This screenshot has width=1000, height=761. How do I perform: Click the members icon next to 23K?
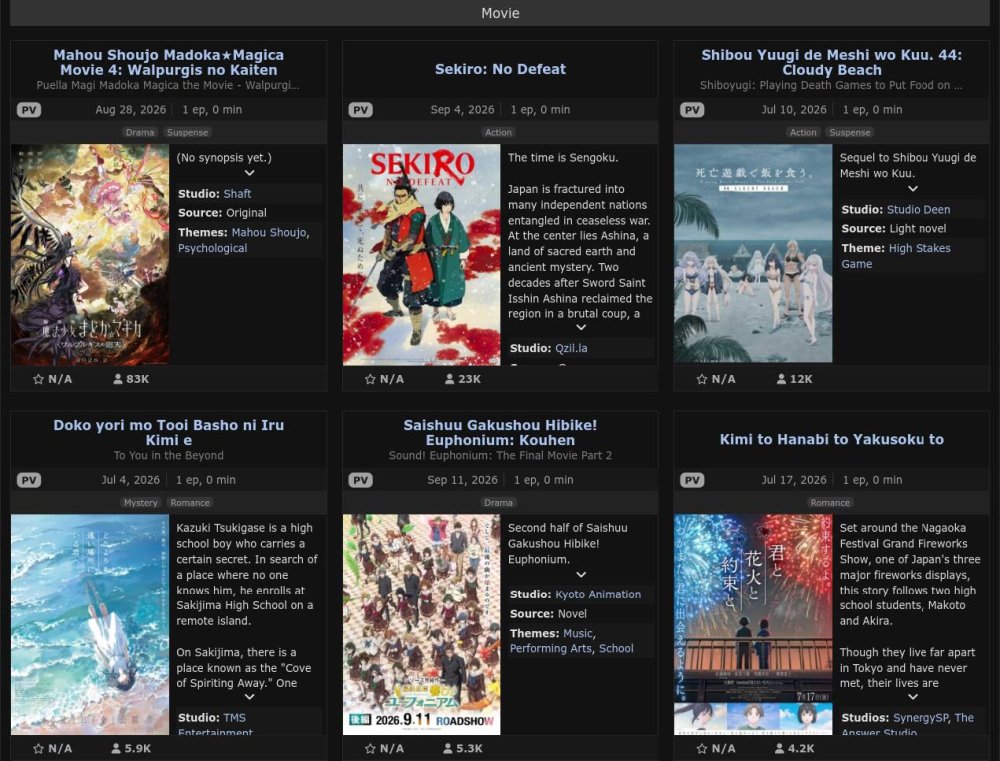pos(449,379)
